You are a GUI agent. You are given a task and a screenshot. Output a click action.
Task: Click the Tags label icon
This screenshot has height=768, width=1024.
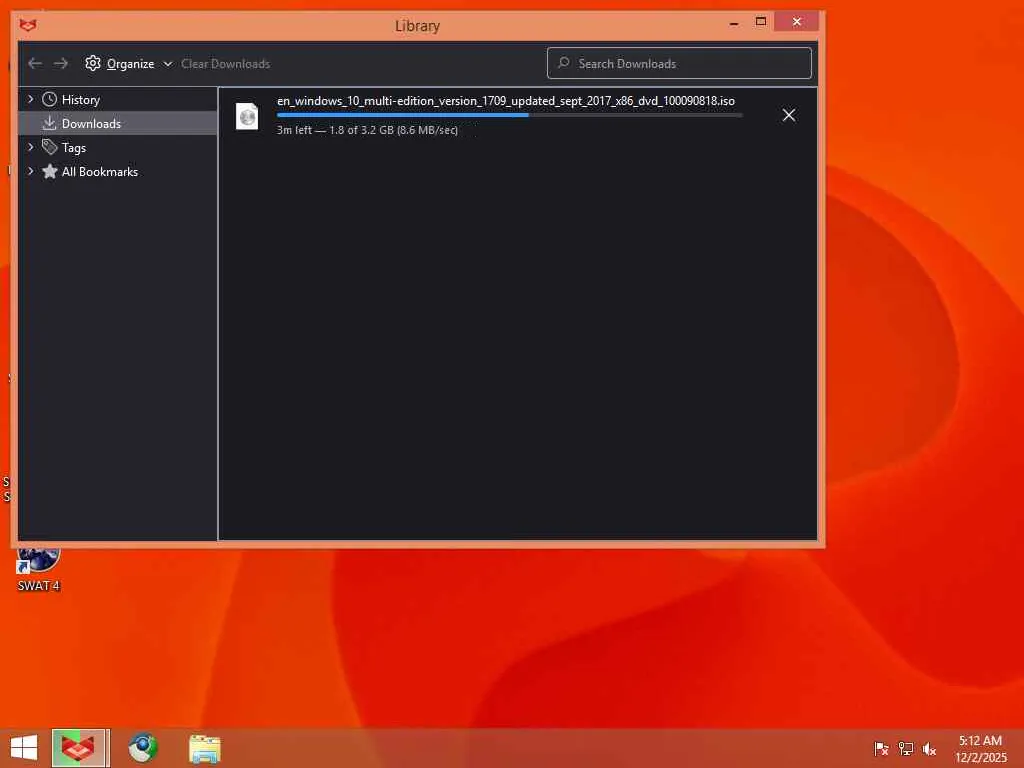click(50, 147)
